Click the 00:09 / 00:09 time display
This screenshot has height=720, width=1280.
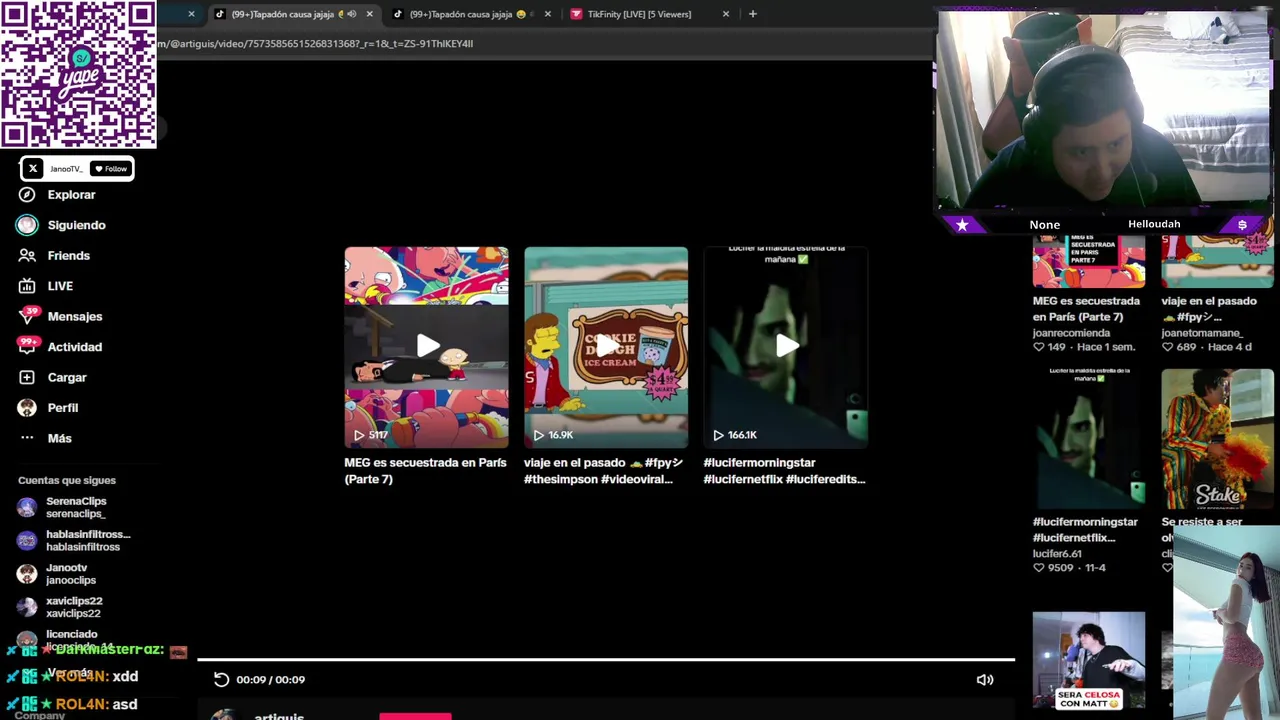pos(271,680)
